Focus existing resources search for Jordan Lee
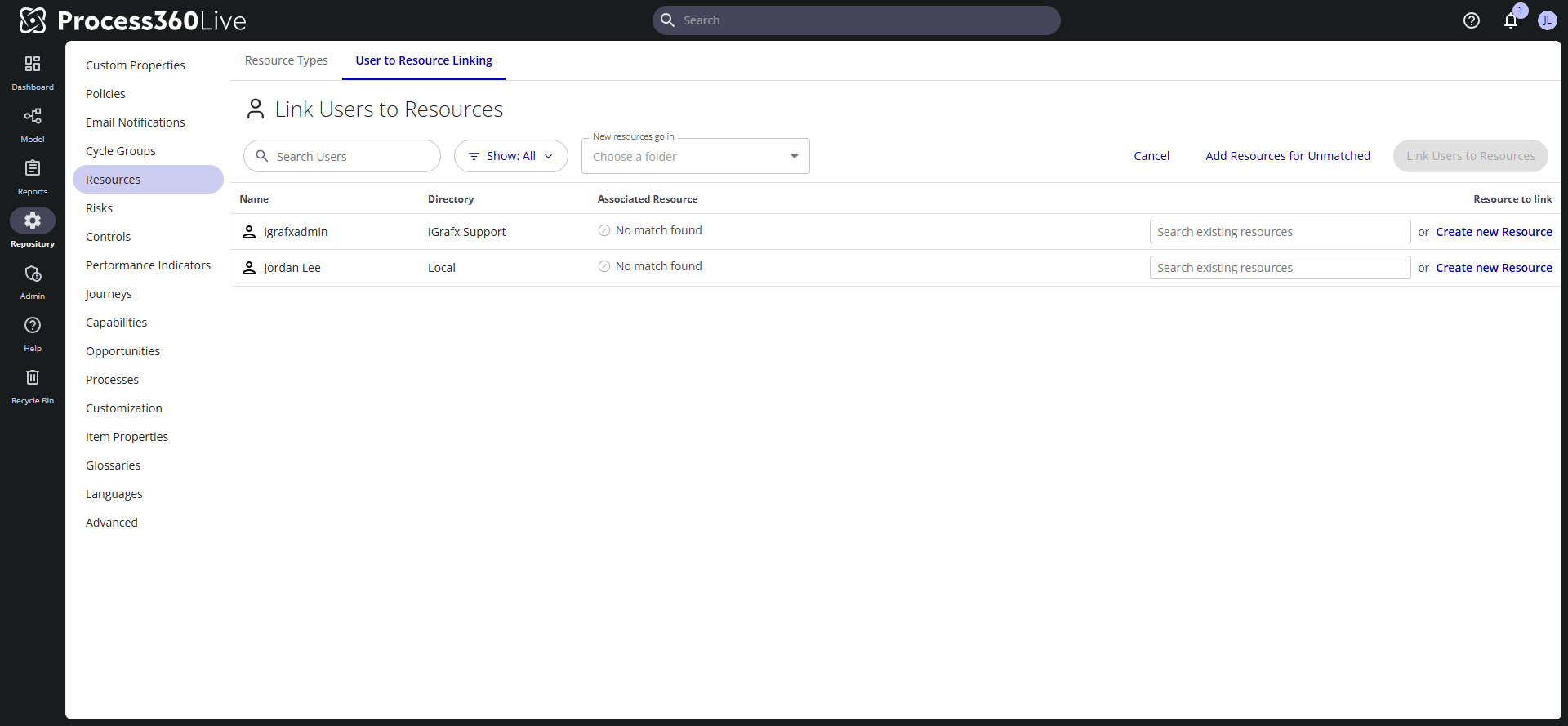The width and height of the screenshot is (1568, 726). tap(1280, 268)
